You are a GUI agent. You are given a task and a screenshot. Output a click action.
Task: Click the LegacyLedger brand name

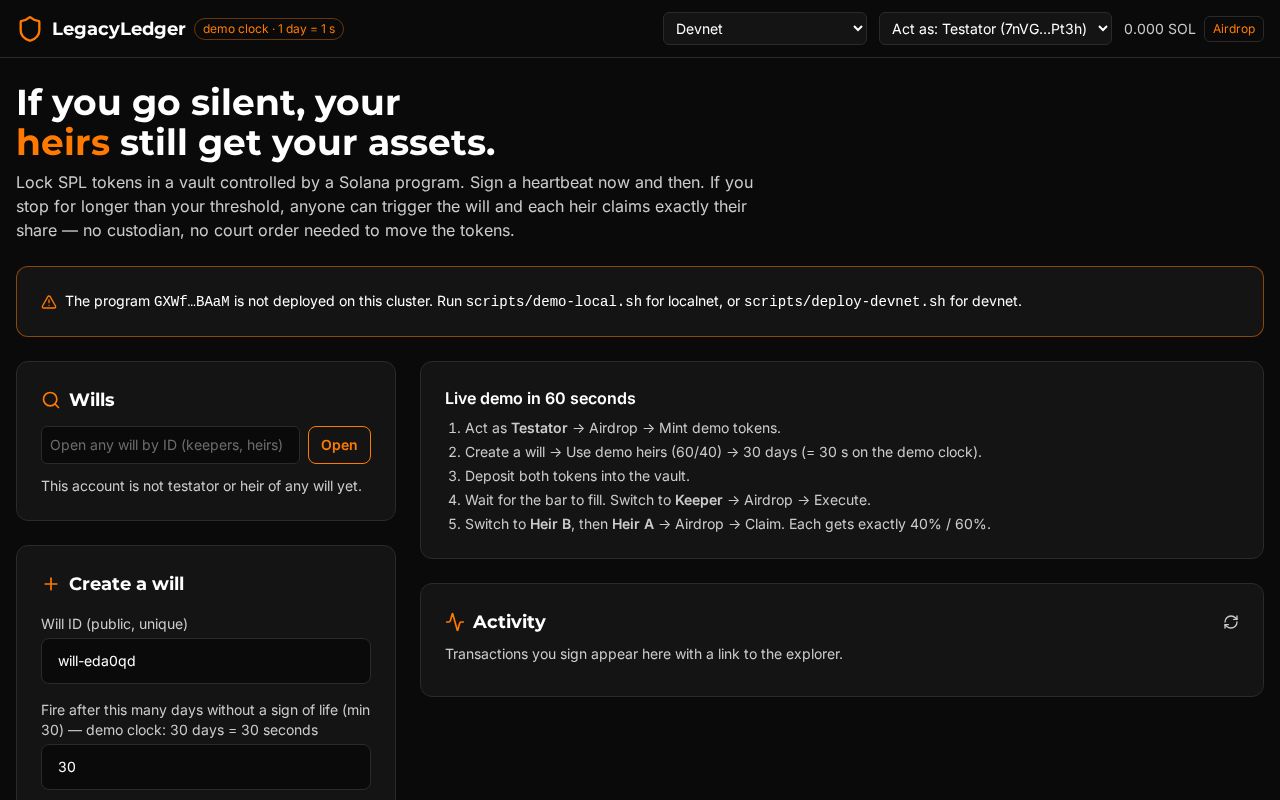119,29
